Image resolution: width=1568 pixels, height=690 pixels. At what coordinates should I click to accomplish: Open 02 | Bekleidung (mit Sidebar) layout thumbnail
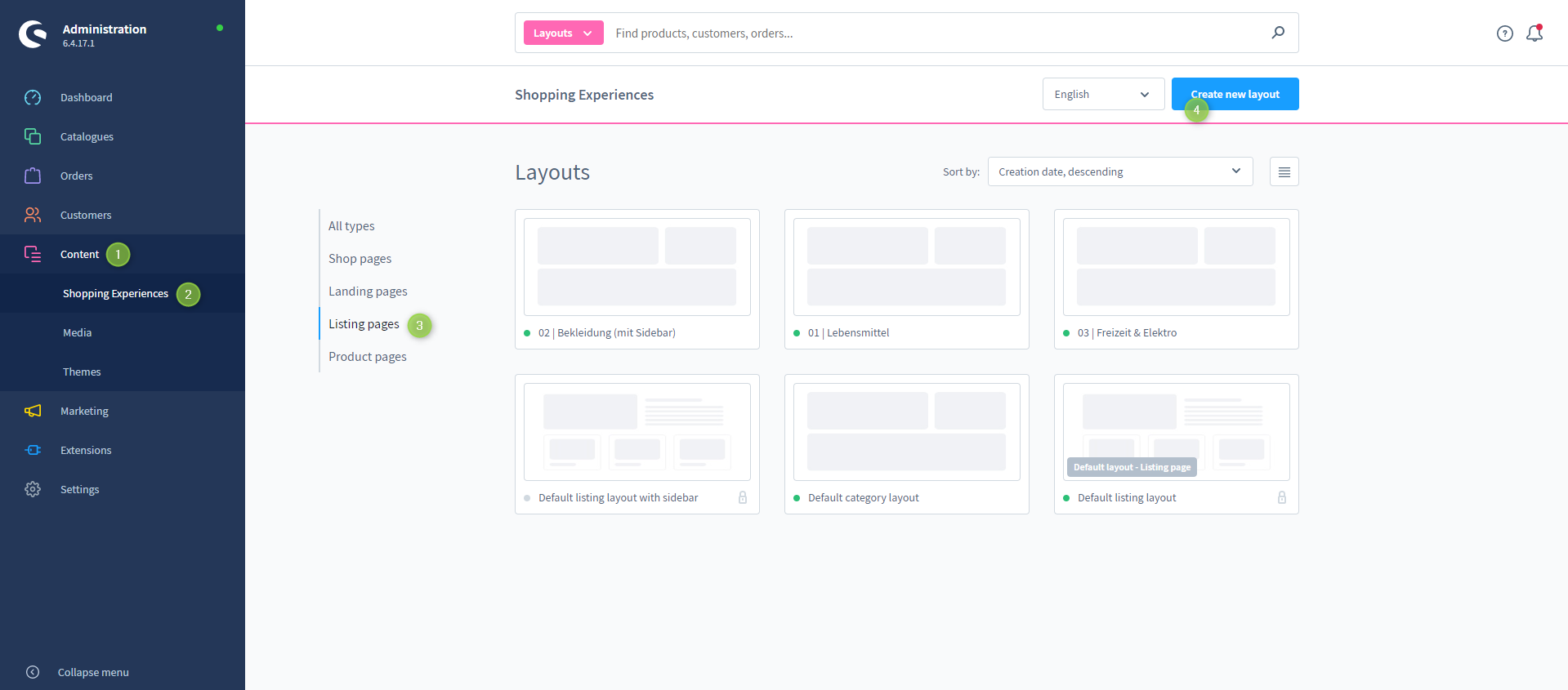click(x=637, y=267)
